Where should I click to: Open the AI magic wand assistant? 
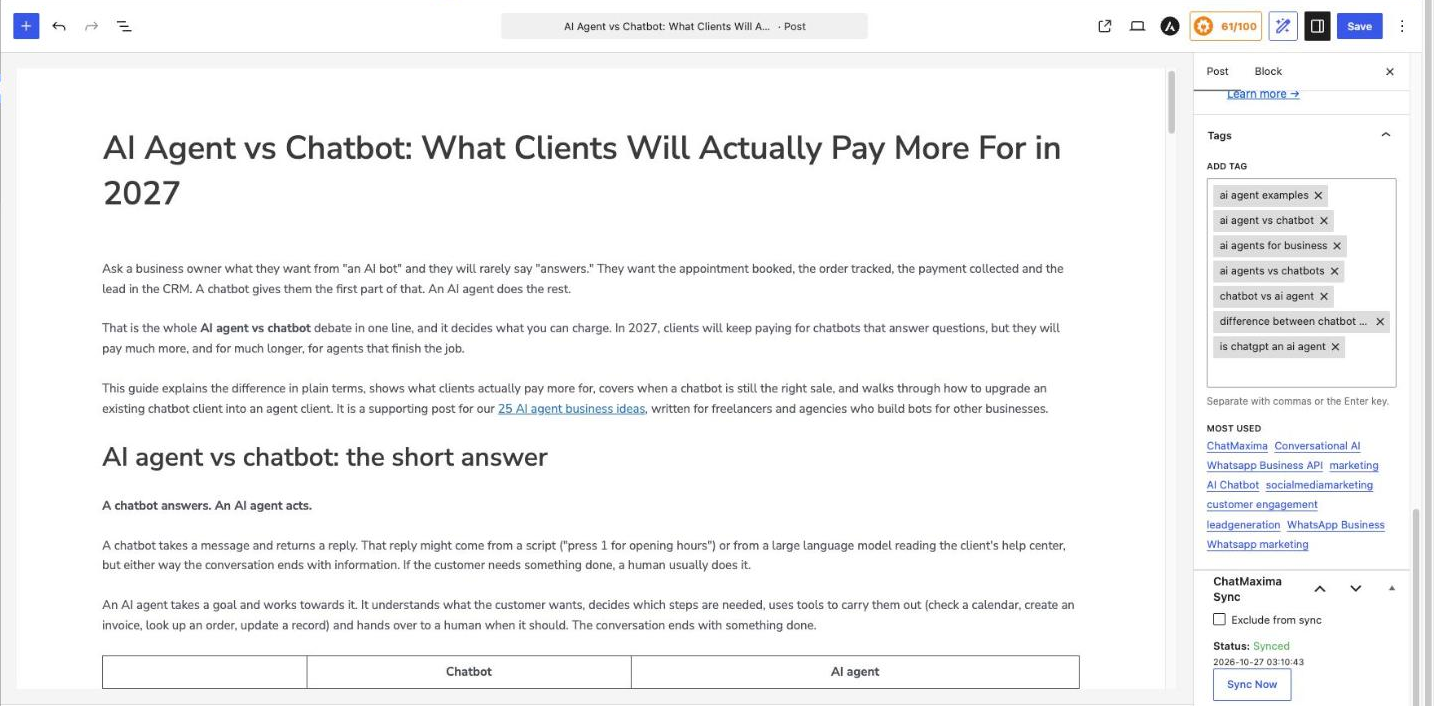tap(1283, 26)
